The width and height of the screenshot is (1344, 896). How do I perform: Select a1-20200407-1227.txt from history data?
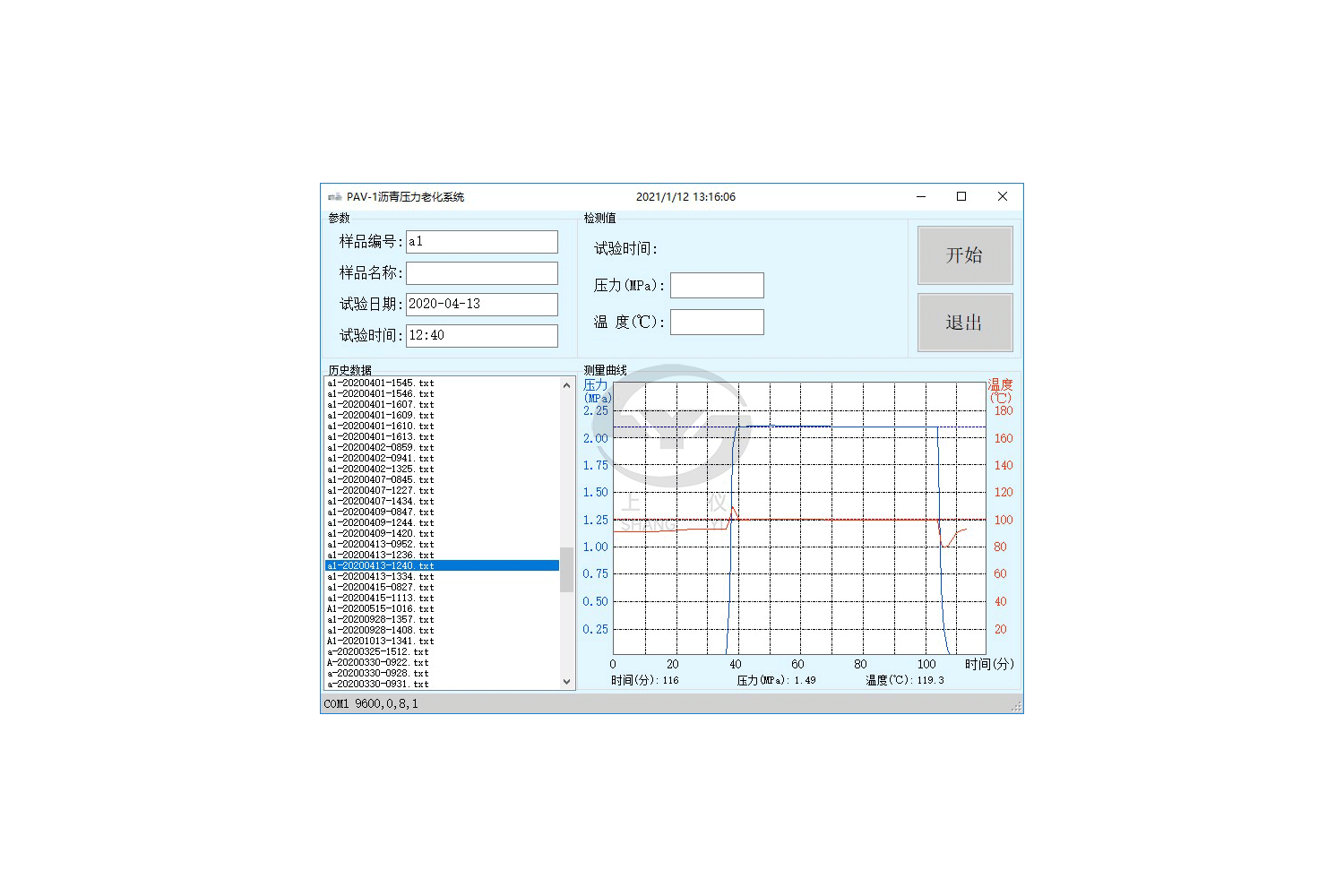tap(381, 491)
